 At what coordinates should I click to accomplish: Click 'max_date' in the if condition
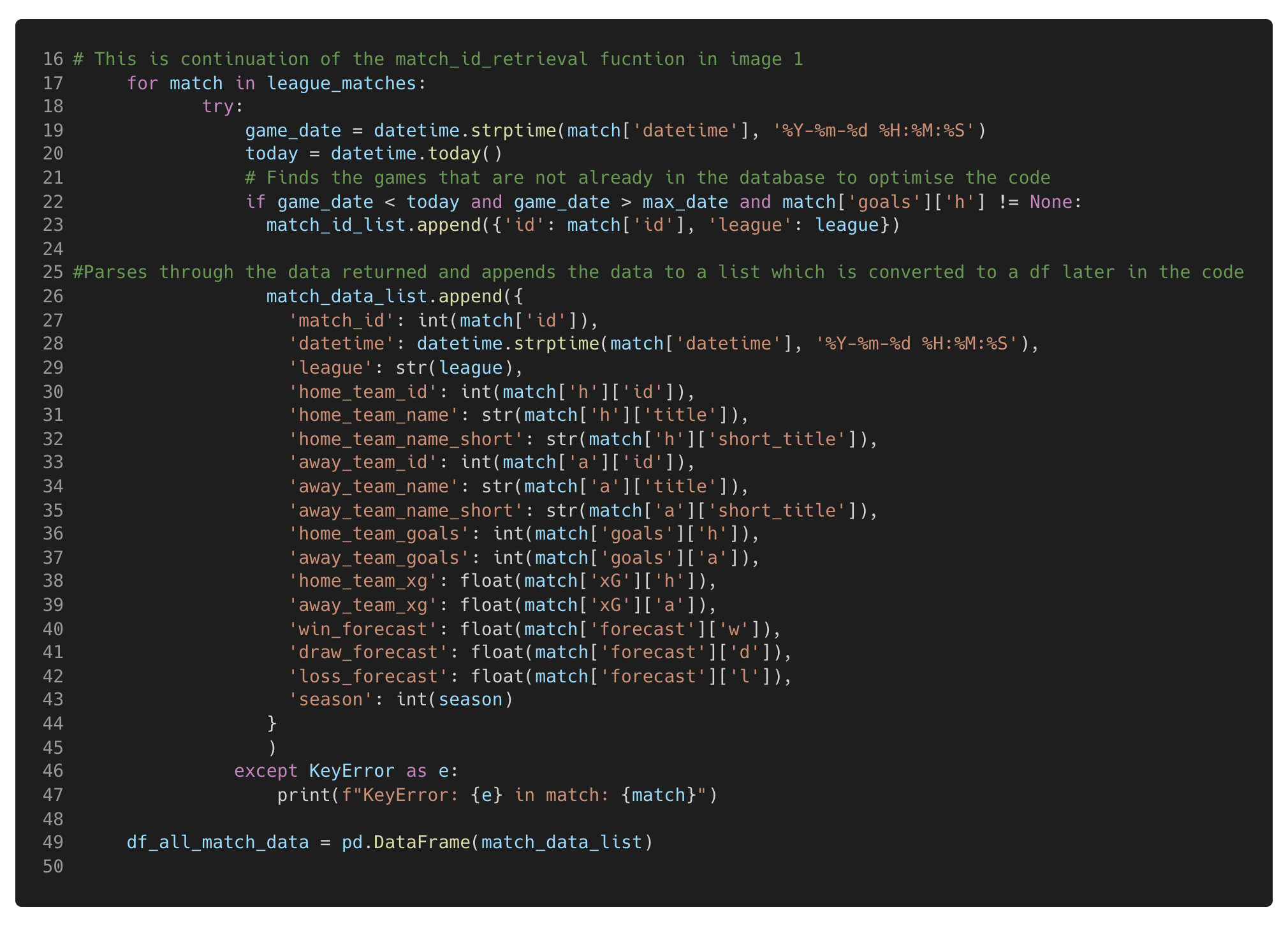click(685, 202)
